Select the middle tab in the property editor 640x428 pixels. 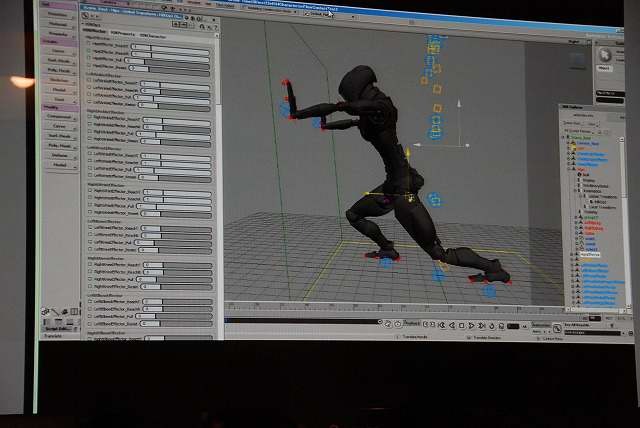(123, 34)
